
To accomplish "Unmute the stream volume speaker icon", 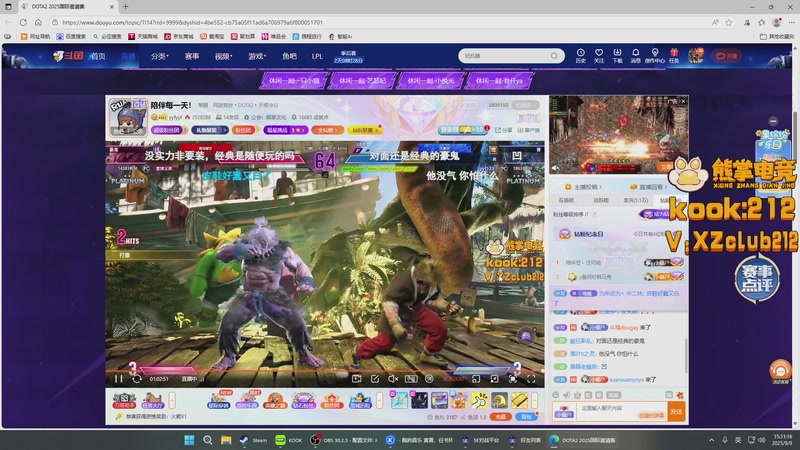I will (x=392, y=379).
